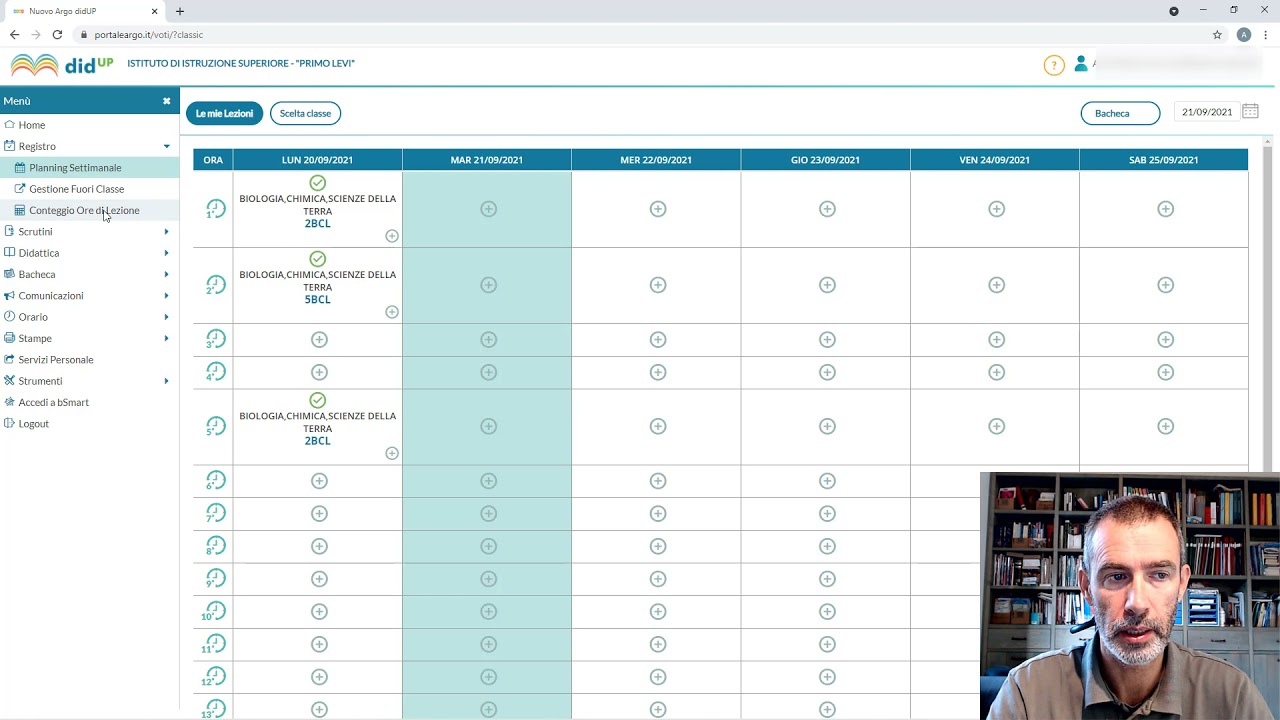Image resolution: width=1280 pixels, height=720 pixels.
Task: Click browser reload icon
Action: [57, 35]
